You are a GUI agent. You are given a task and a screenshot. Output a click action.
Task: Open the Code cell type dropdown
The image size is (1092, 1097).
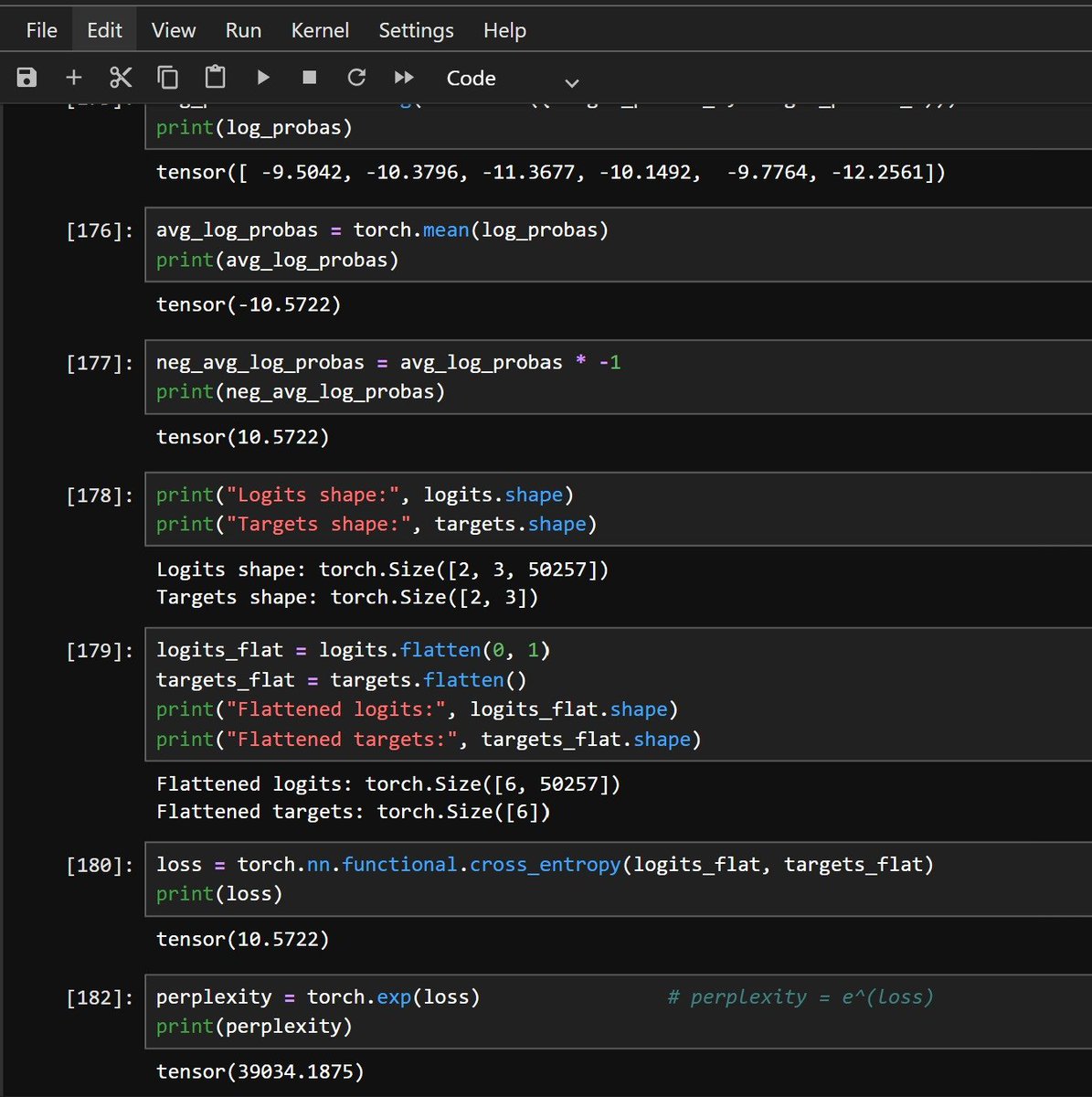[512, 79]
